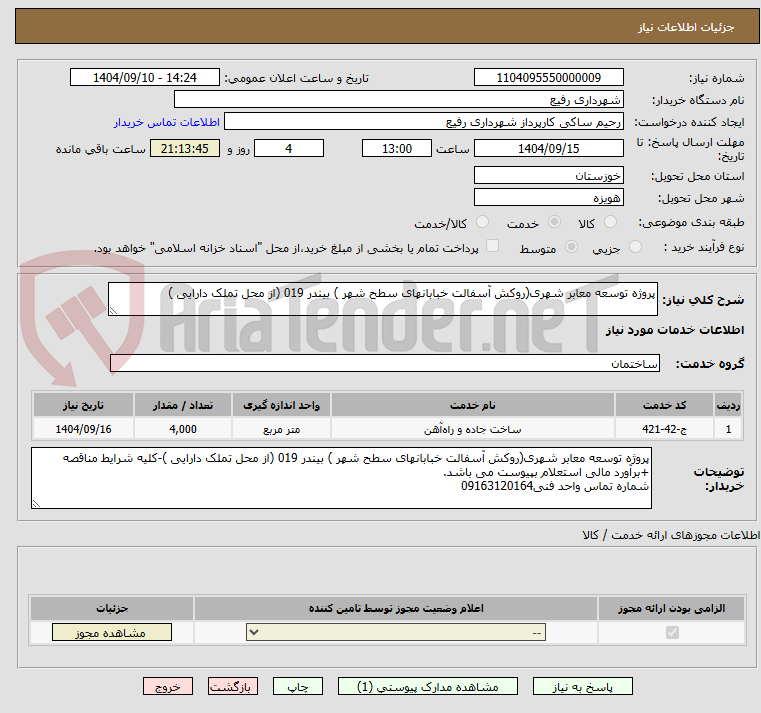Click the توضیحات خریدار textarea resize handle
This screenshot has width=761, height=713.
(x=36, y=504)
